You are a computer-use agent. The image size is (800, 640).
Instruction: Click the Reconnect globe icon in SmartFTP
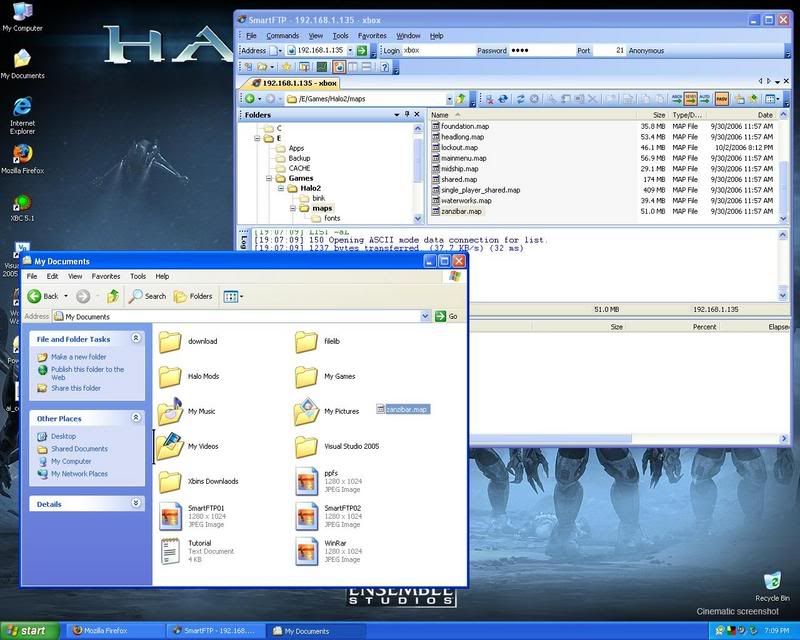coord(503,99)
